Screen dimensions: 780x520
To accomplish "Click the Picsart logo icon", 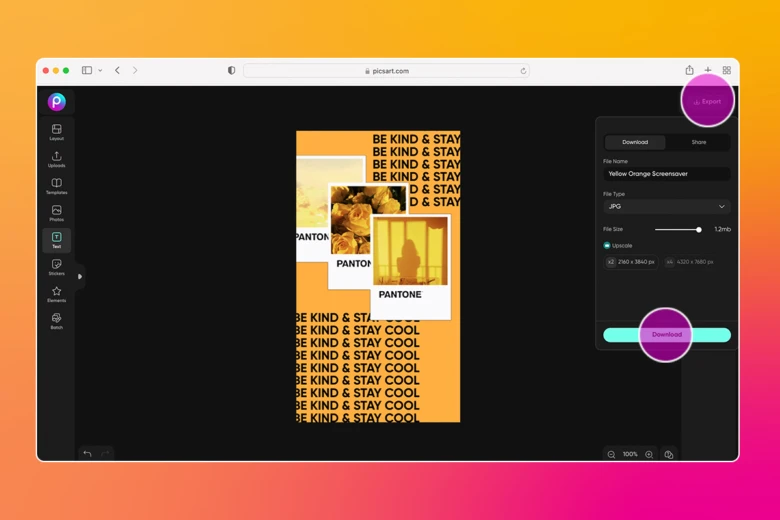I will coord(57,101).
